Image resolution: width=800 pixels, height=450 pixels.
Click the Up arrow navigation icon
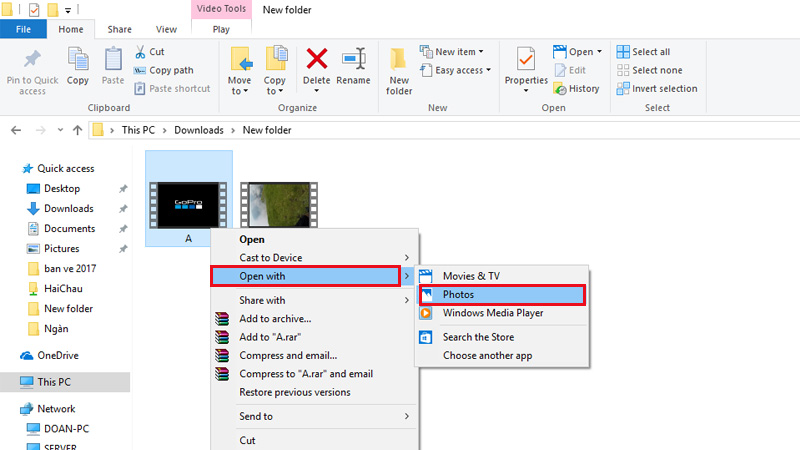(x=77, y=130)
